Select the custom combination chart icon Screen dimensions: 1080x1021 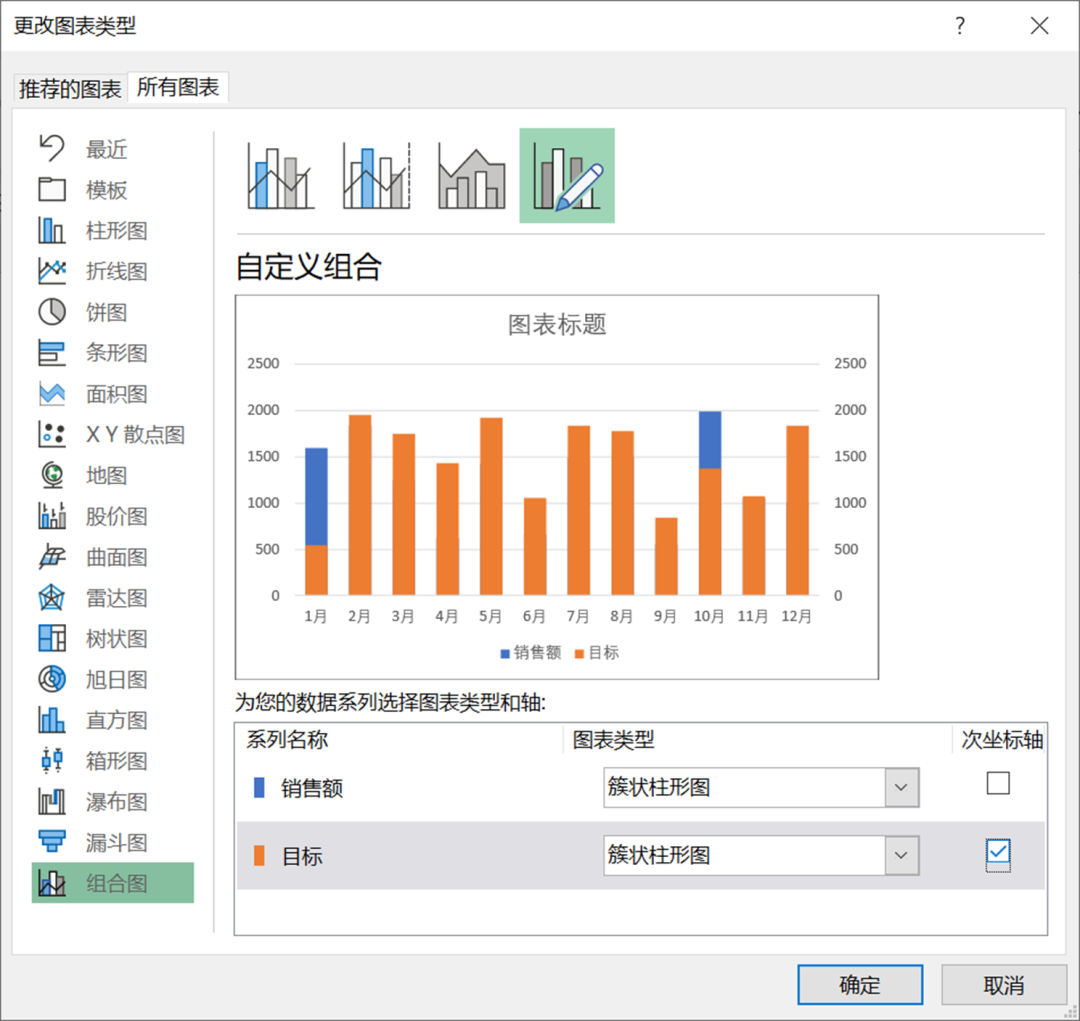pyautogui.click(x=567, y=176)
